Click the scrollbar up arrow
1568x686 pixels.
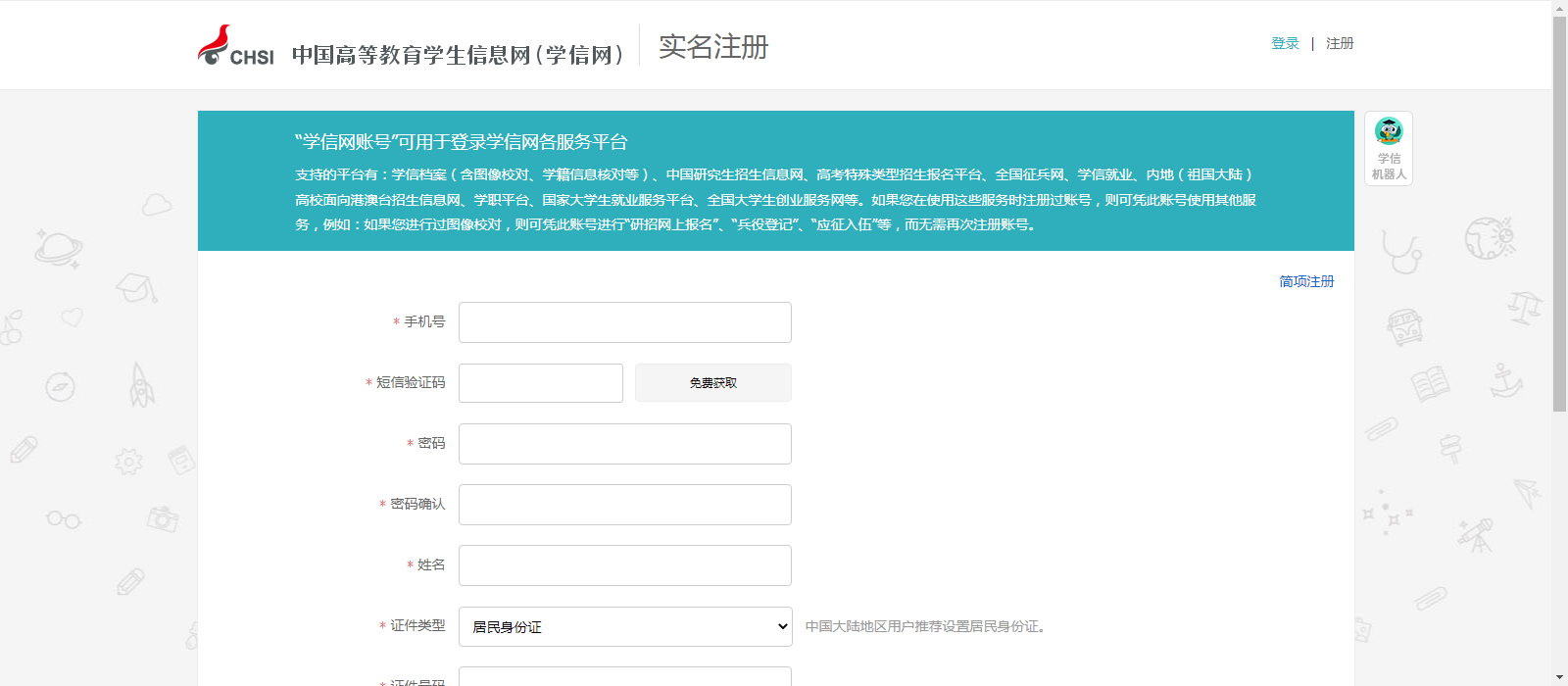click(x=1559, y=8)
